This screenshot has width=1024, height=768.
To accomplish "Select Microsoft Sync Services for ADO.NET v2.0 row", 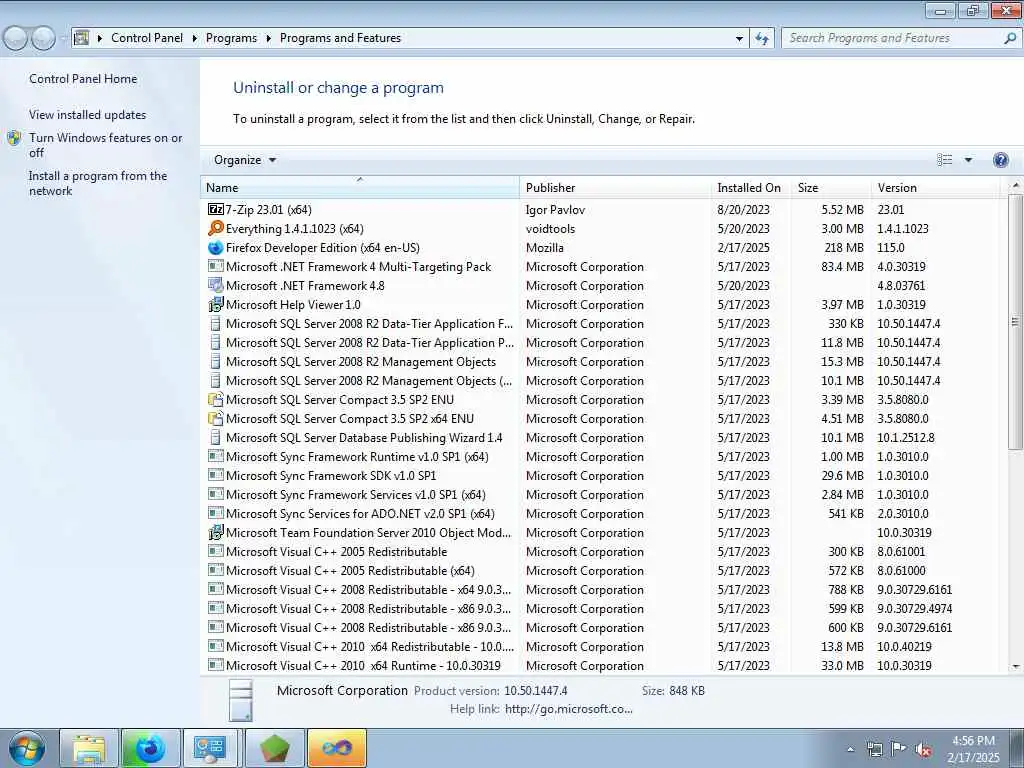I will [x=601, y=514].
